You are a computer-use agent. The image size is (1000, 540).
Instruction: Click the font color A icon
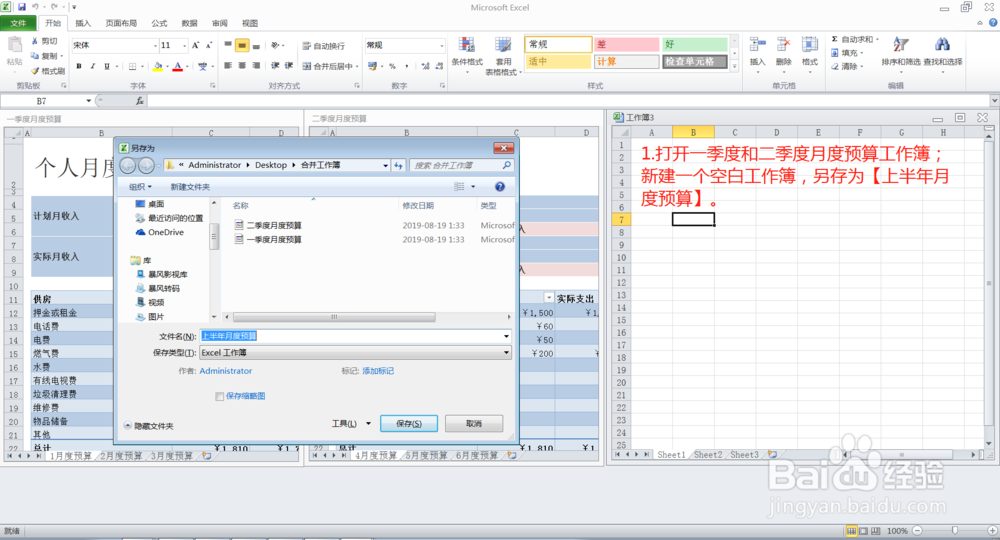tap(177, 66)
